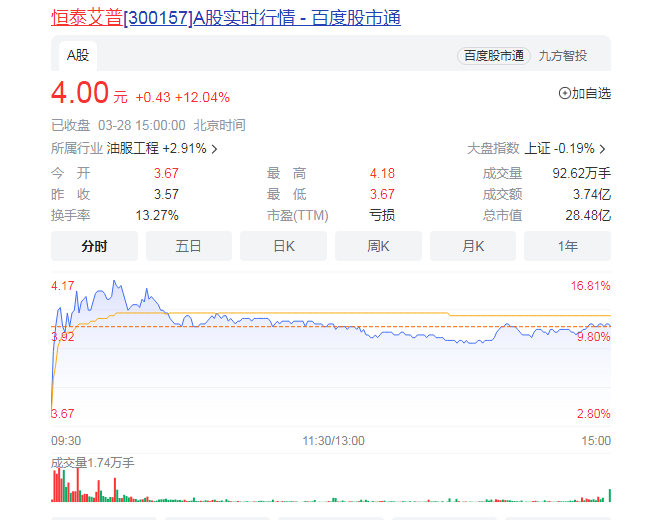The image size is (652, 520).
Task: Click the 总市值 28.48亿 value
Action: click(588, 215)
